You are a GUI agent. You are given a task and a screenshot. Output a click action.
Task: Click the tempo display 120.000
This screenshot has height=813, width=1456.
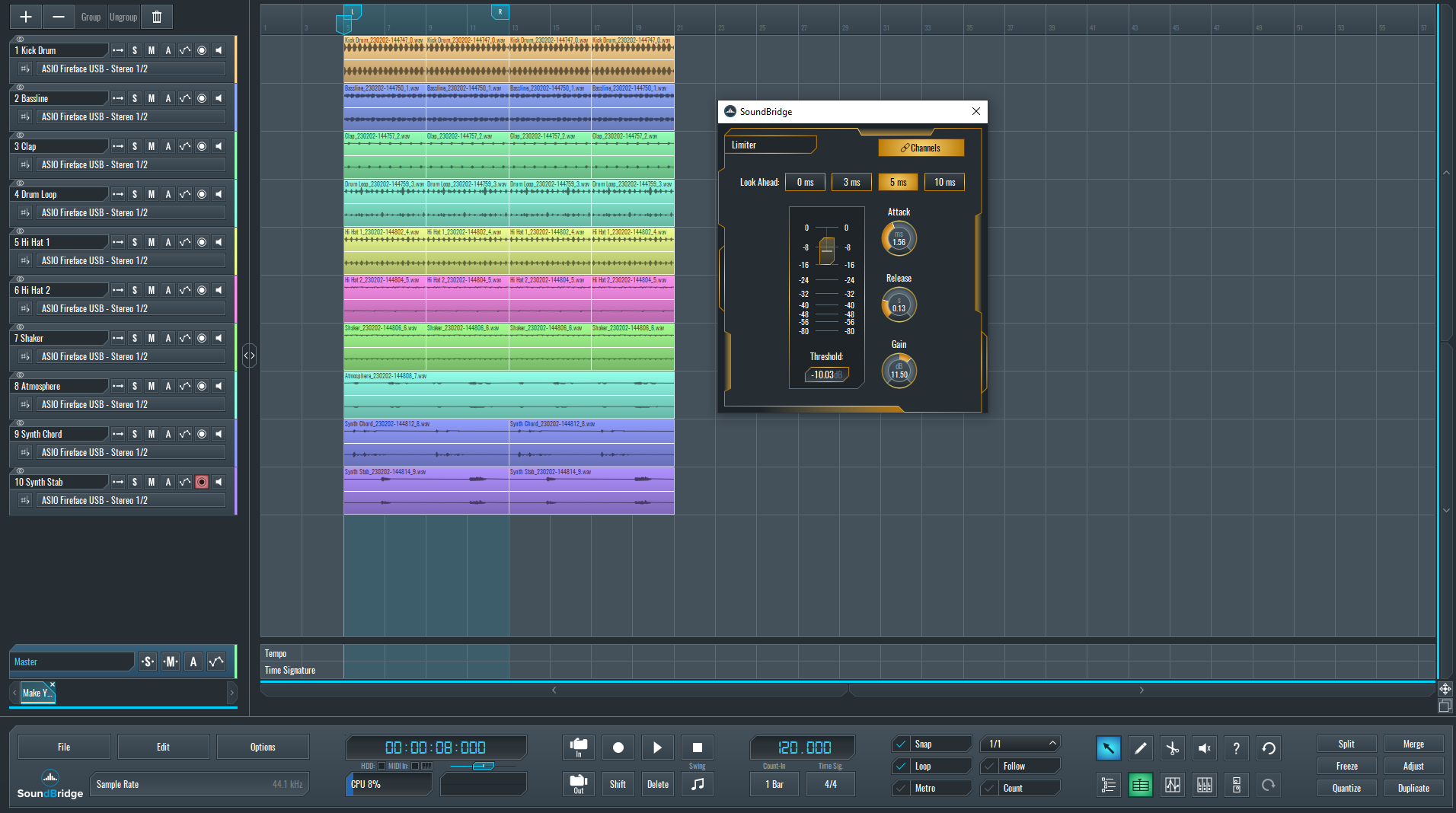pyautogui.click(x=803, y=748)
